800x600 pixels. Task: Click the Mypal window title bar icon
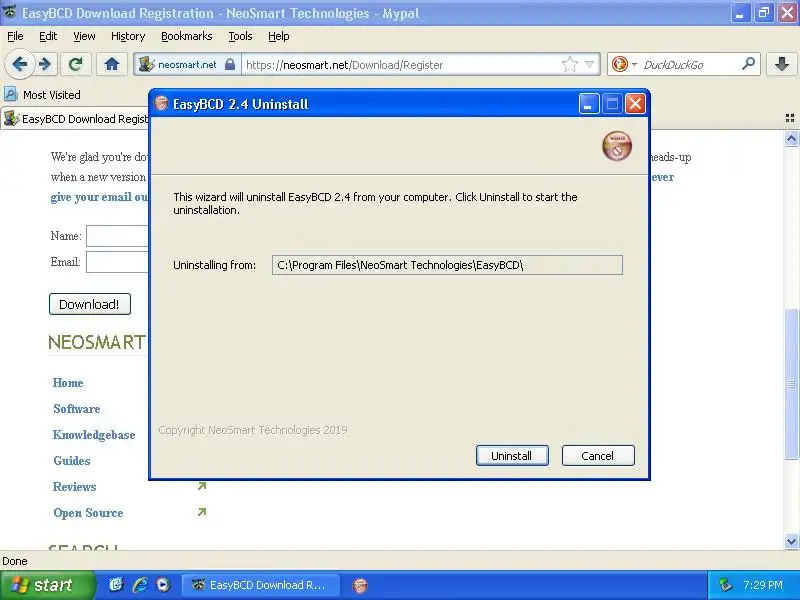(9, 12)
